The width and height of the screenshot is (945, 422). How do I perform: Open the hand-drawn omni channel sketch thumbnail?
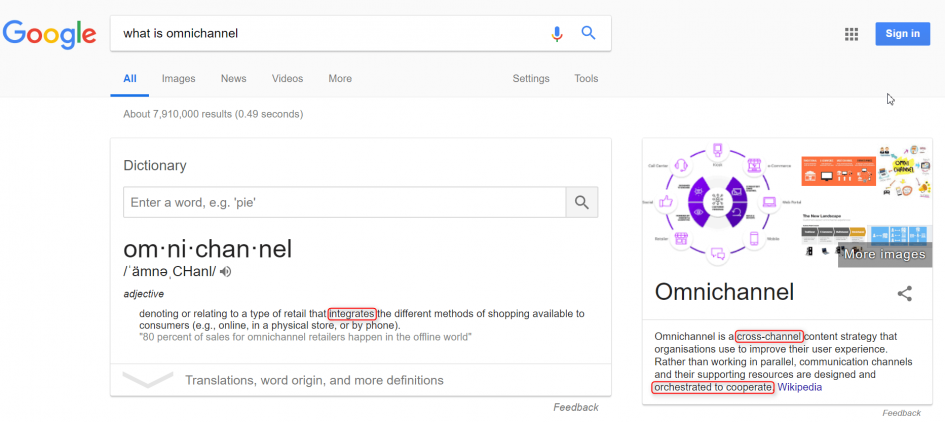(905, 171)
